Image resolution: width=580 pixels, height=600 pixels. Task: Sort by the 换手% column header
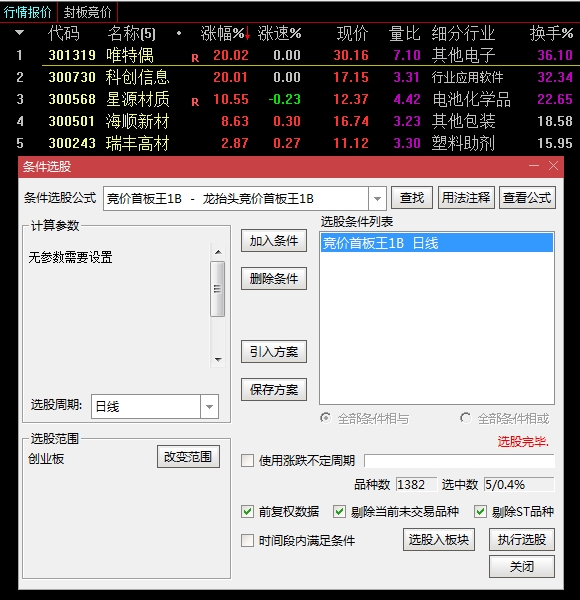(x=551, y=33)
